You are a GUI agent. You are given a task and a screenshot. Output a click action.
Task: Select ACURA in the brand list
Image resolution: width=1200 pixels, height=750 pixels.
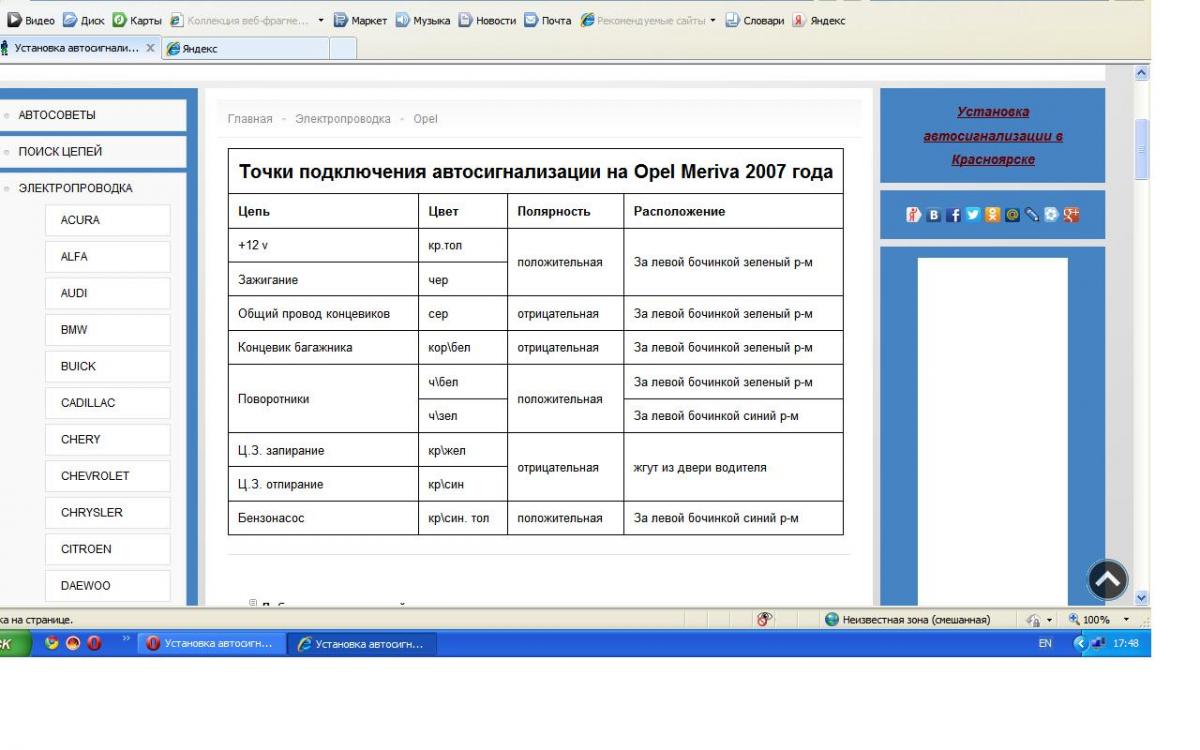[x=108, y=220]
